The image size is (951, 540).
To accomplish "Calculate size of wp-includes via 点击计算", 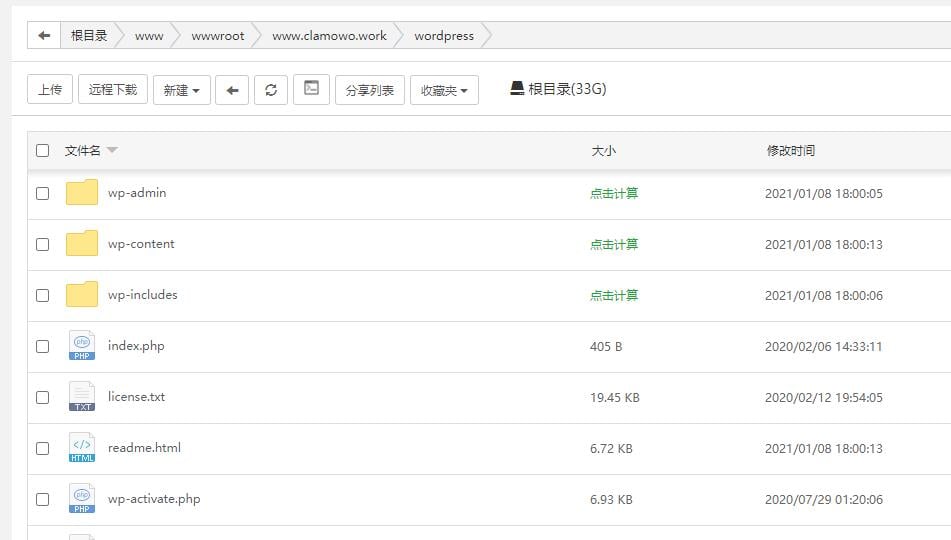I will click(614, 295).
